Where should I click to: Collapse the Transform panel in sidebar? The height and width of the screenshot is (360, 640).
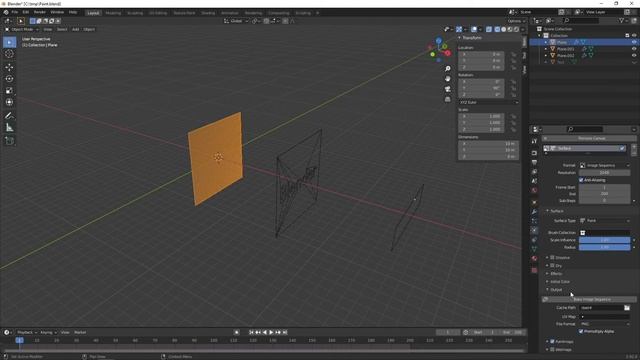(x=472, y=38)
